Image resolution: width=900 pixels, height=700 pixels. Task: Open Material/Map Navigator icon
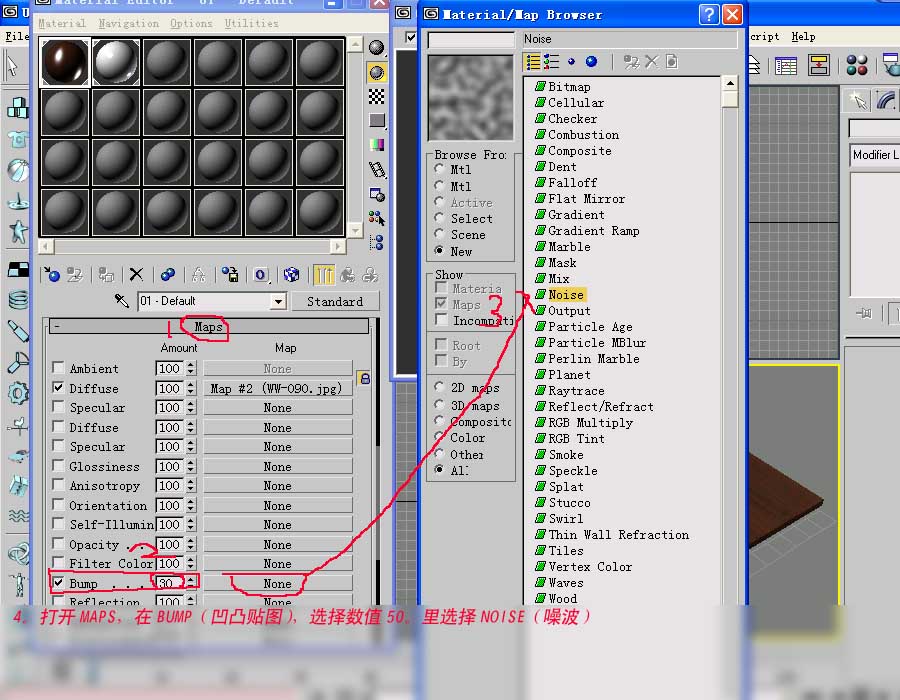[x=377, y=242]
